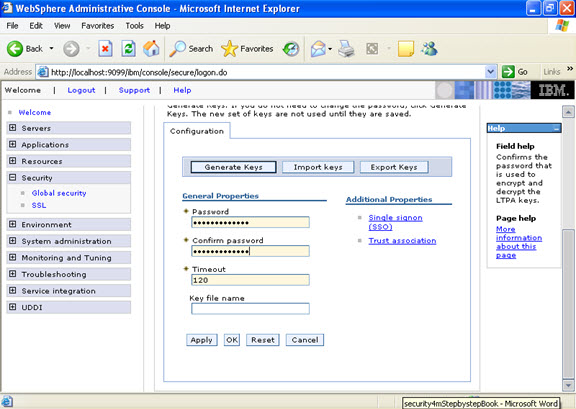Expand the Service integration section
This screenshot has height=409, width=576.
tap(12, 290)
